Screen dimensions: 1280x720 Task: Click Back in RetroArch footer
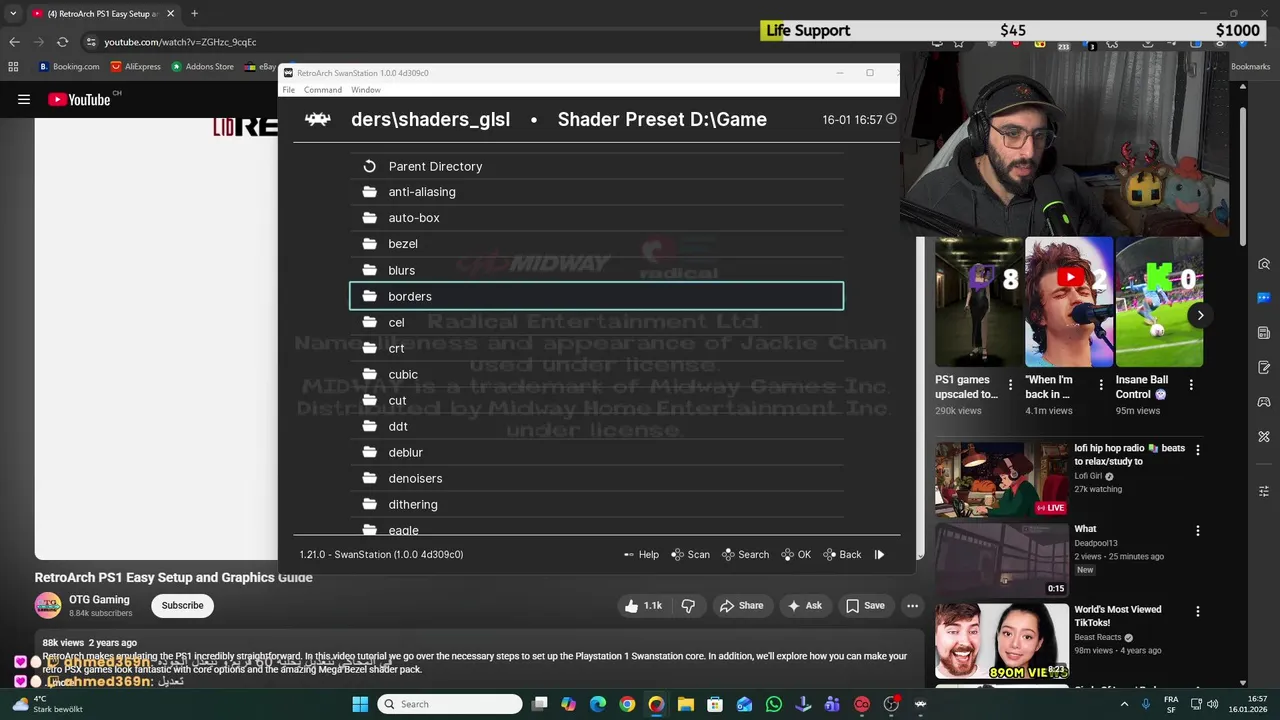842,554
